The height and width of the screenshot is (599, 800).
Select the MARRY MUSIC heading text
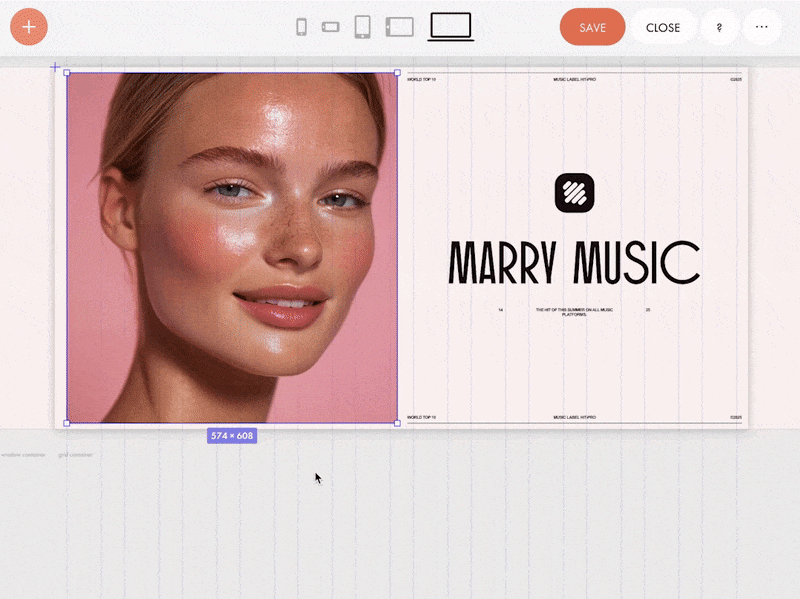(x=574, y=262)
